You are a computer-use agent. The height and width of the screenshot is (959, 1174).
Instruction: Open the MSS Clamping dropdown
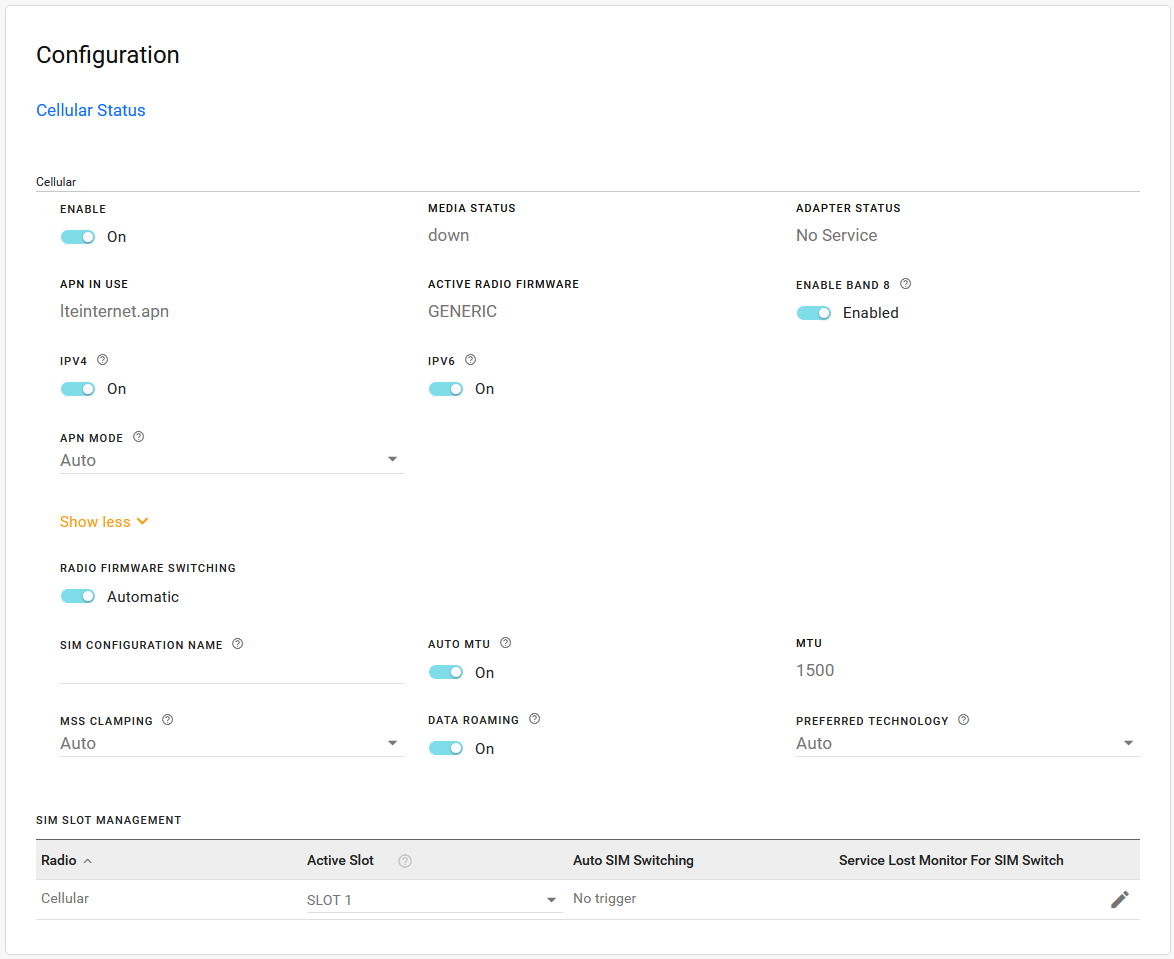[x=231, y=744]
